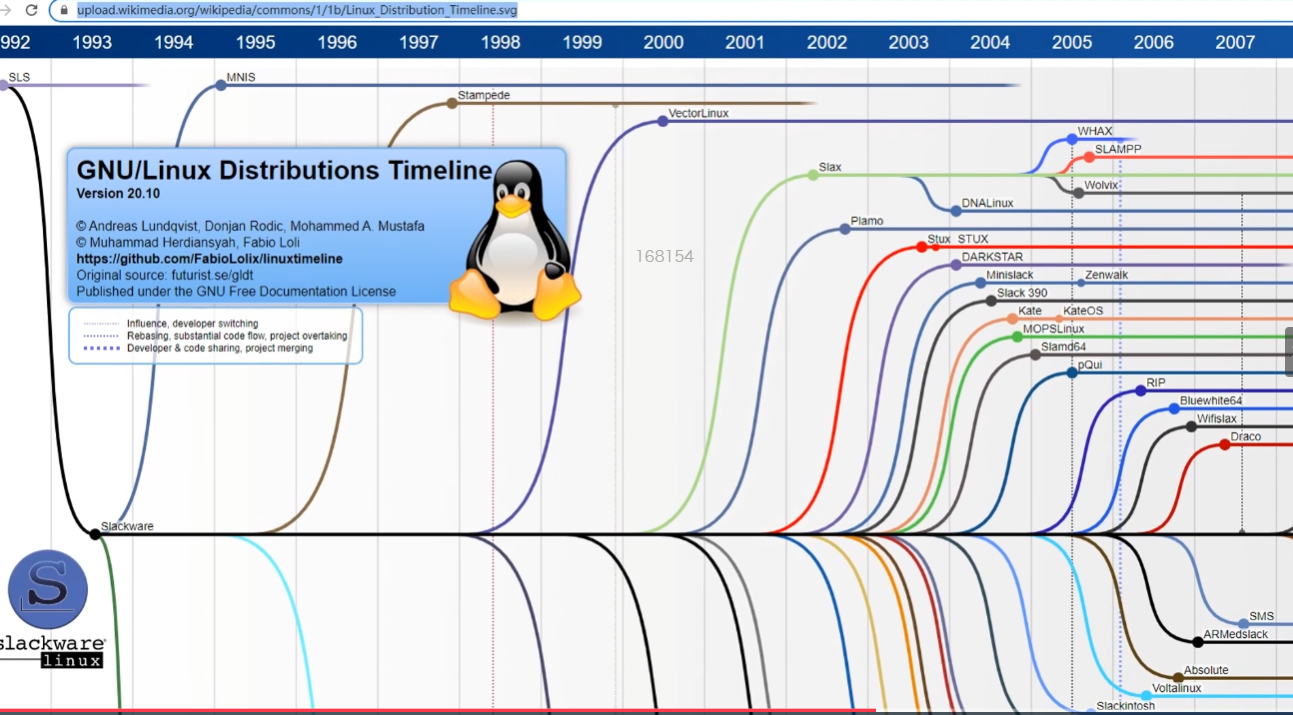Click the 2005 year header
This screenshot has height=715, width=1293.
[1072, 42]
